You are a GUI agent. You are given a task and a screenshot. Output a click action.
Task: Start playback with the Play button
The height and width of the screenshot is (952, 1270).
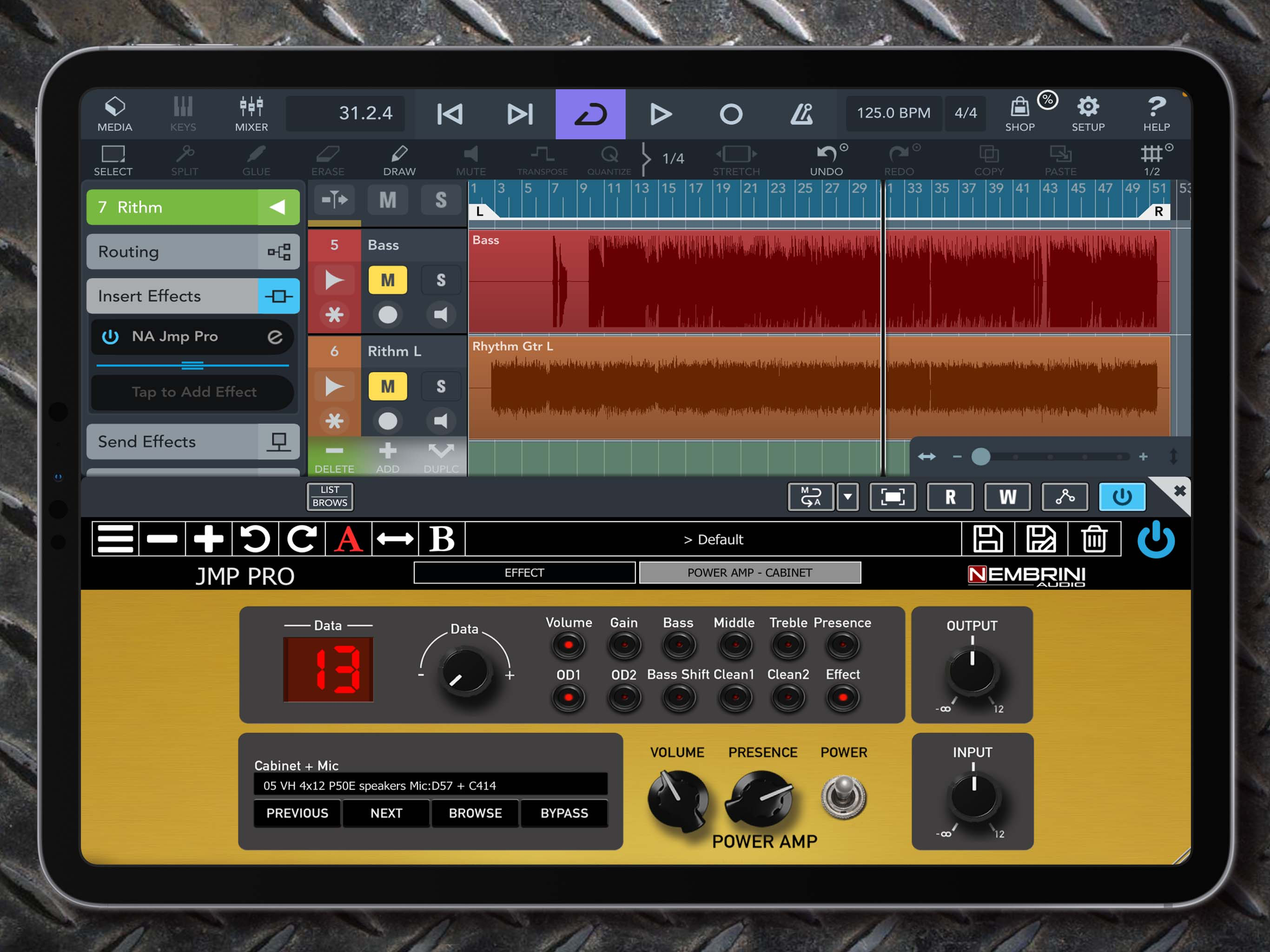660,114
